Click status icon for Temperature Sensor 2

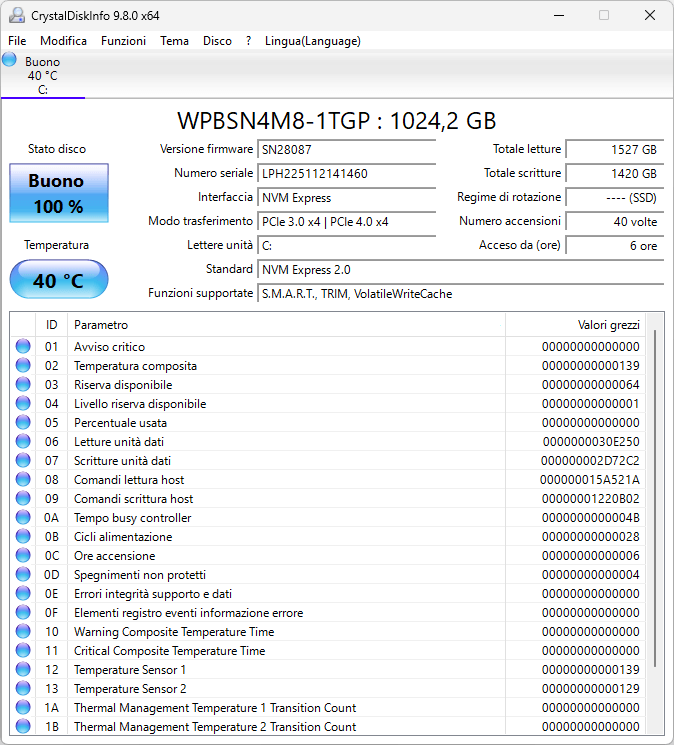pos(23,689)
